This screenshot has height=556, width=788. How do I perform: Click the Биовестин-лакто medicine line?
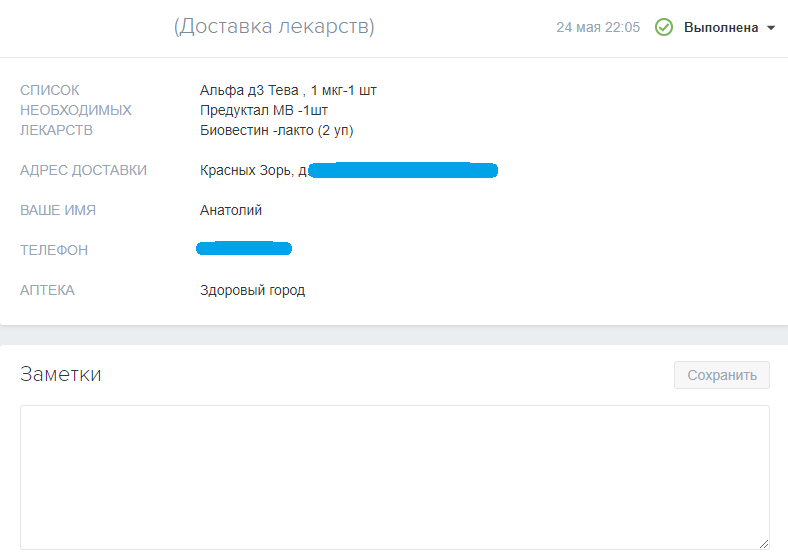[276, 130]
